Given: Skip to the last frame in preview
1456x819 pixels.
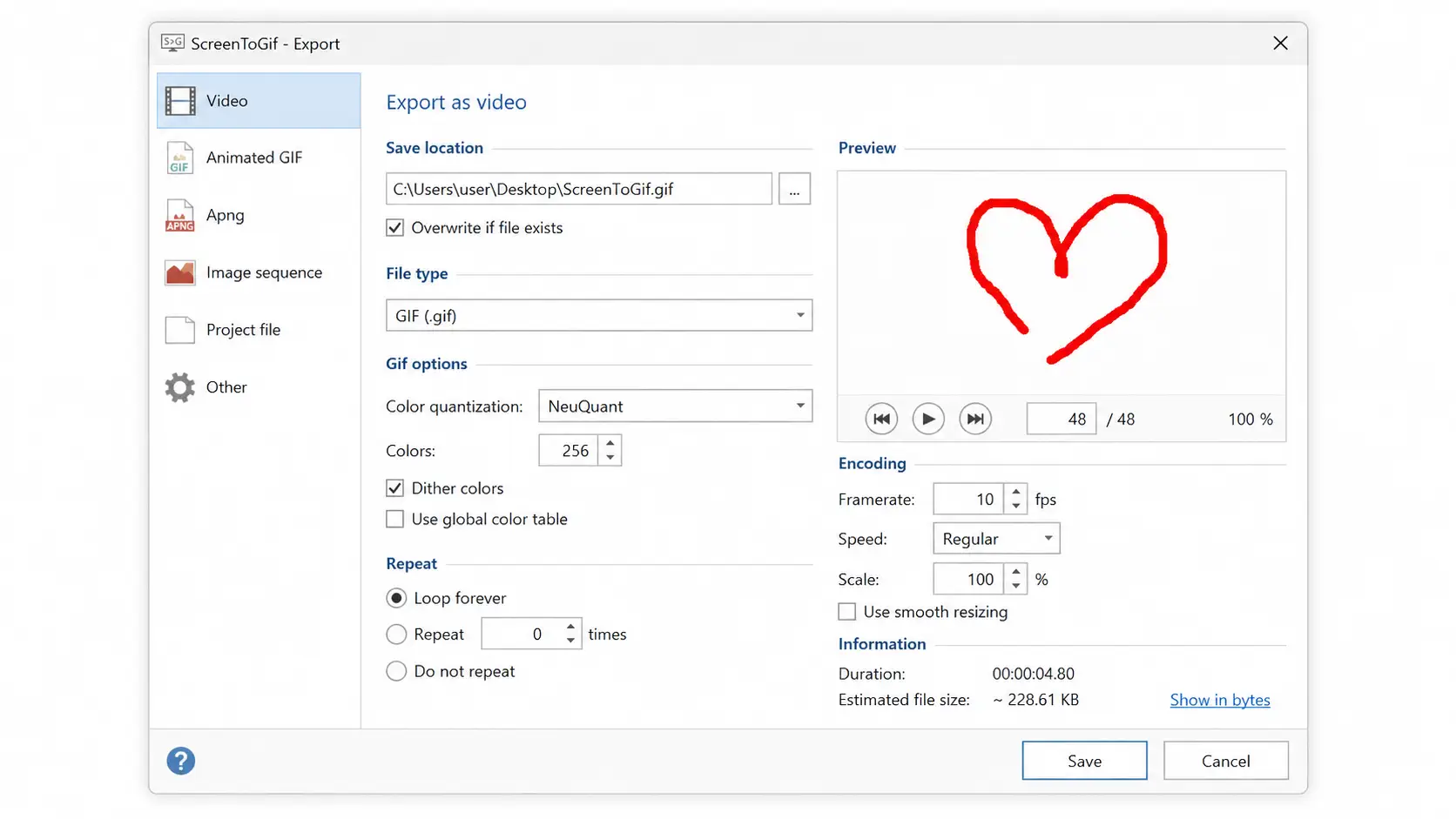Looking at the screenshot, I should [975, 419].
